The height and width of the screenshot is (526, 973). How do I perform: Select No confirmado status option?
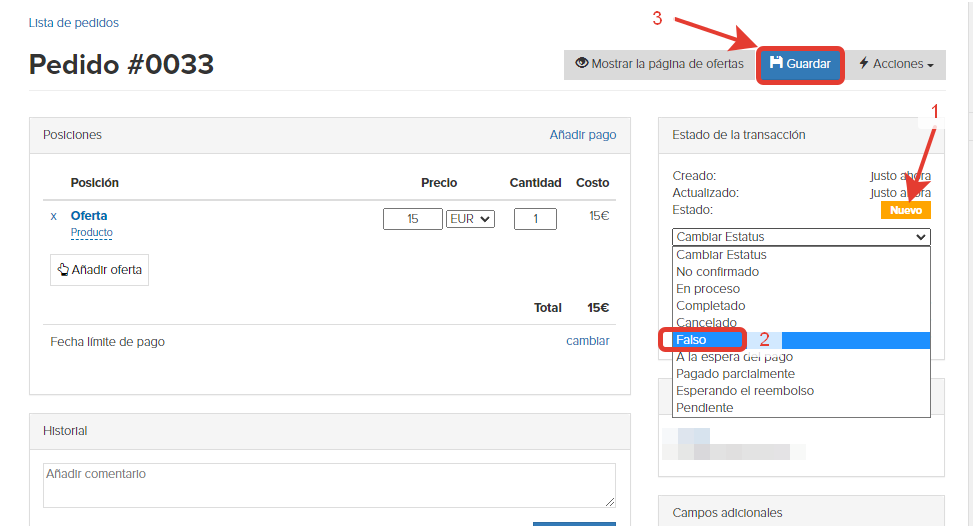801,272
